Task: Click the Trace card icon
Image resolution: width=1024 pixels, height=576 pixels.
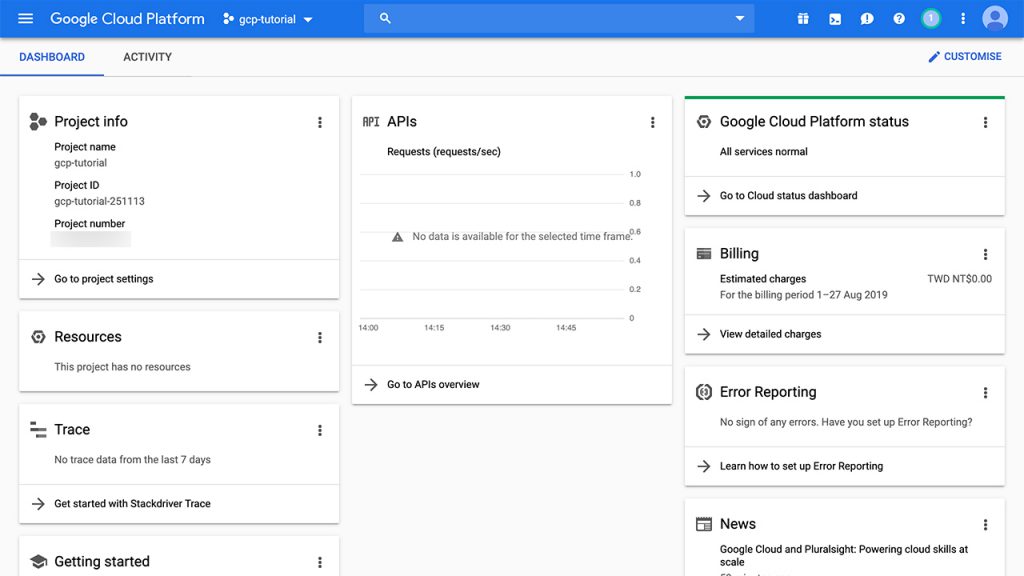Action: pos(38,430)
